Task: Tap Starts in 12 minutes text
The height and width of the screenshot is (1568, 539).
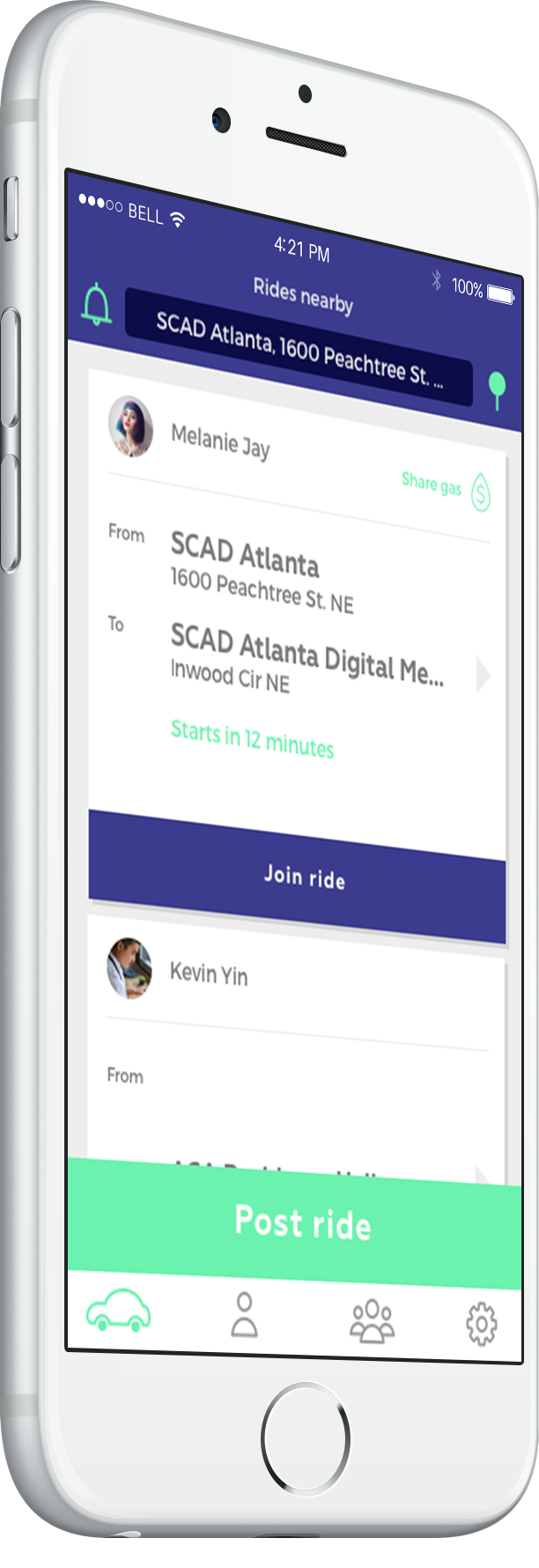Action: coord(252,739)
